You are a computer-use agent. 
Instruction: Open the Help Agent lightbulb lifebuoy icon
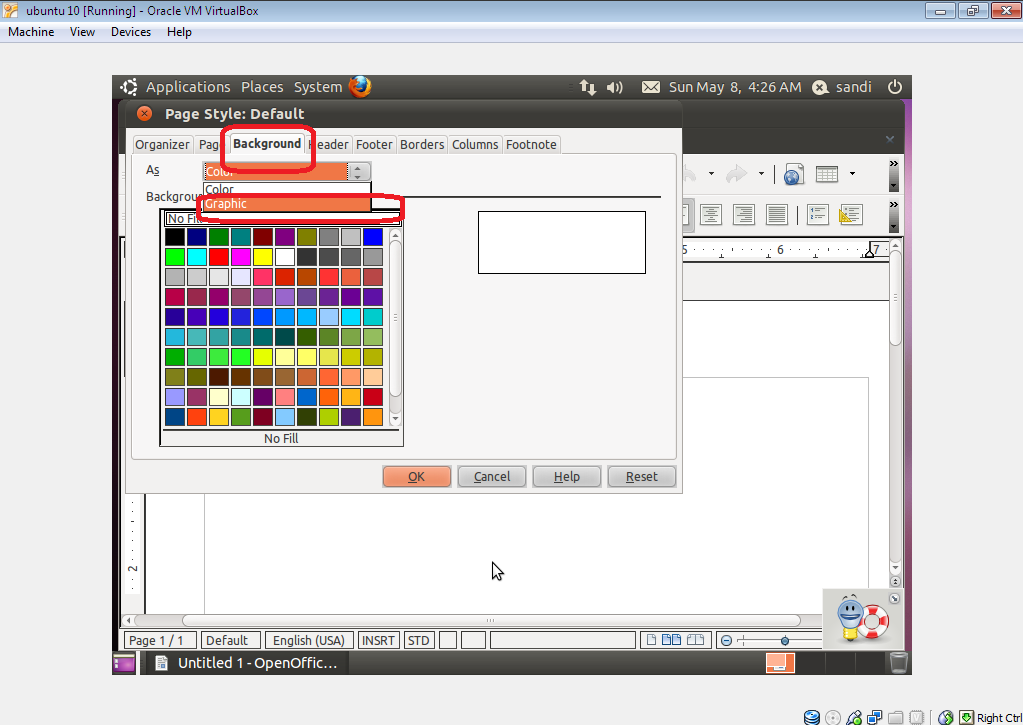pos(862,619)
